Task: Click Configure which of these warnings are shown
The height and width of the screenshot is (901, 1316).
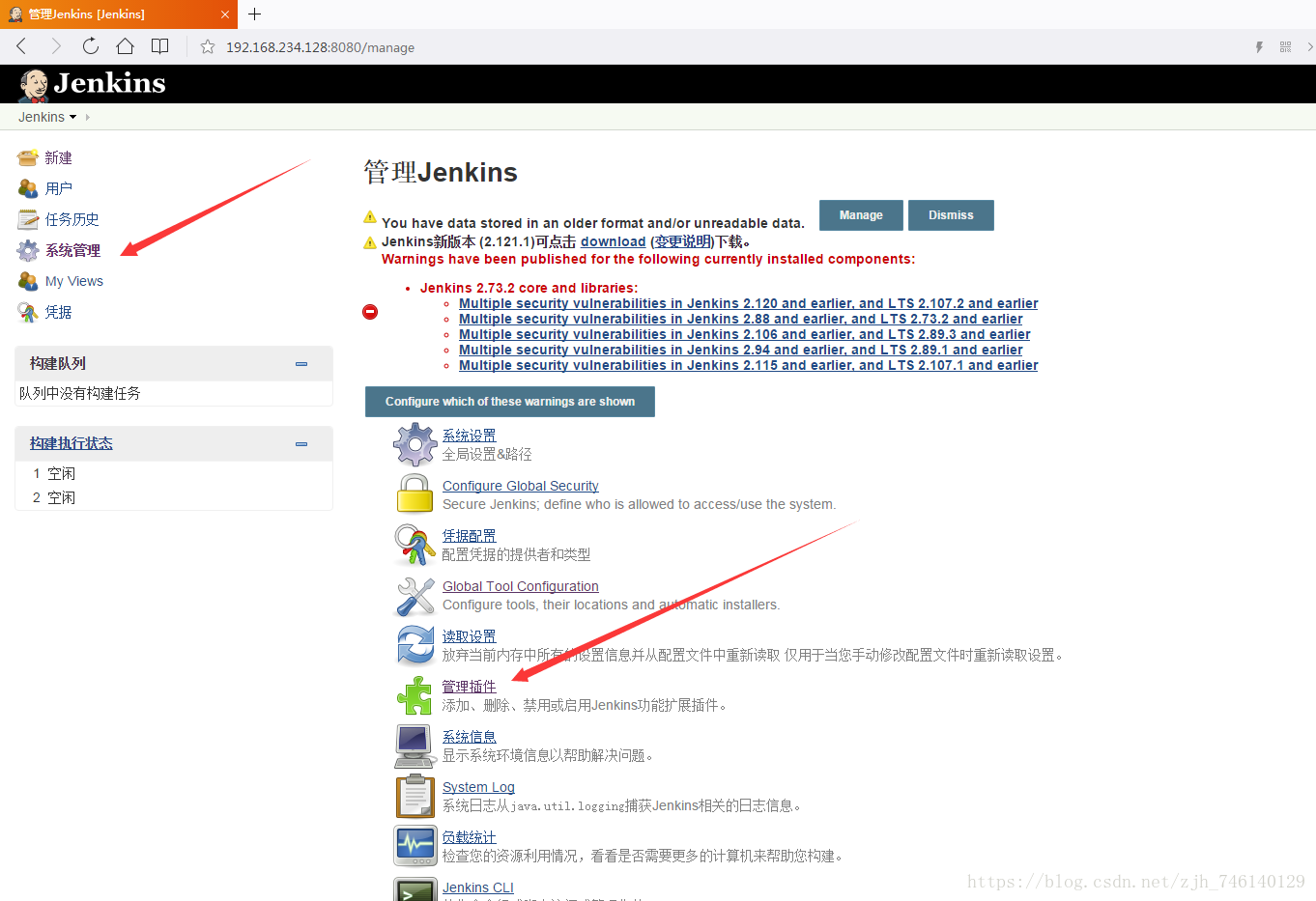Action: (x=510, y=402)
